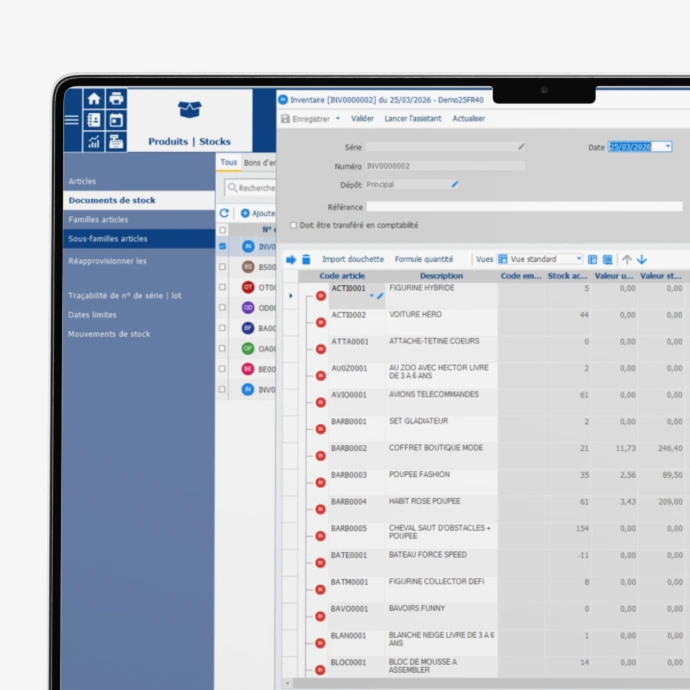
Task: Open Mouvements de stock in sidebar
Action: pos(109,334)
